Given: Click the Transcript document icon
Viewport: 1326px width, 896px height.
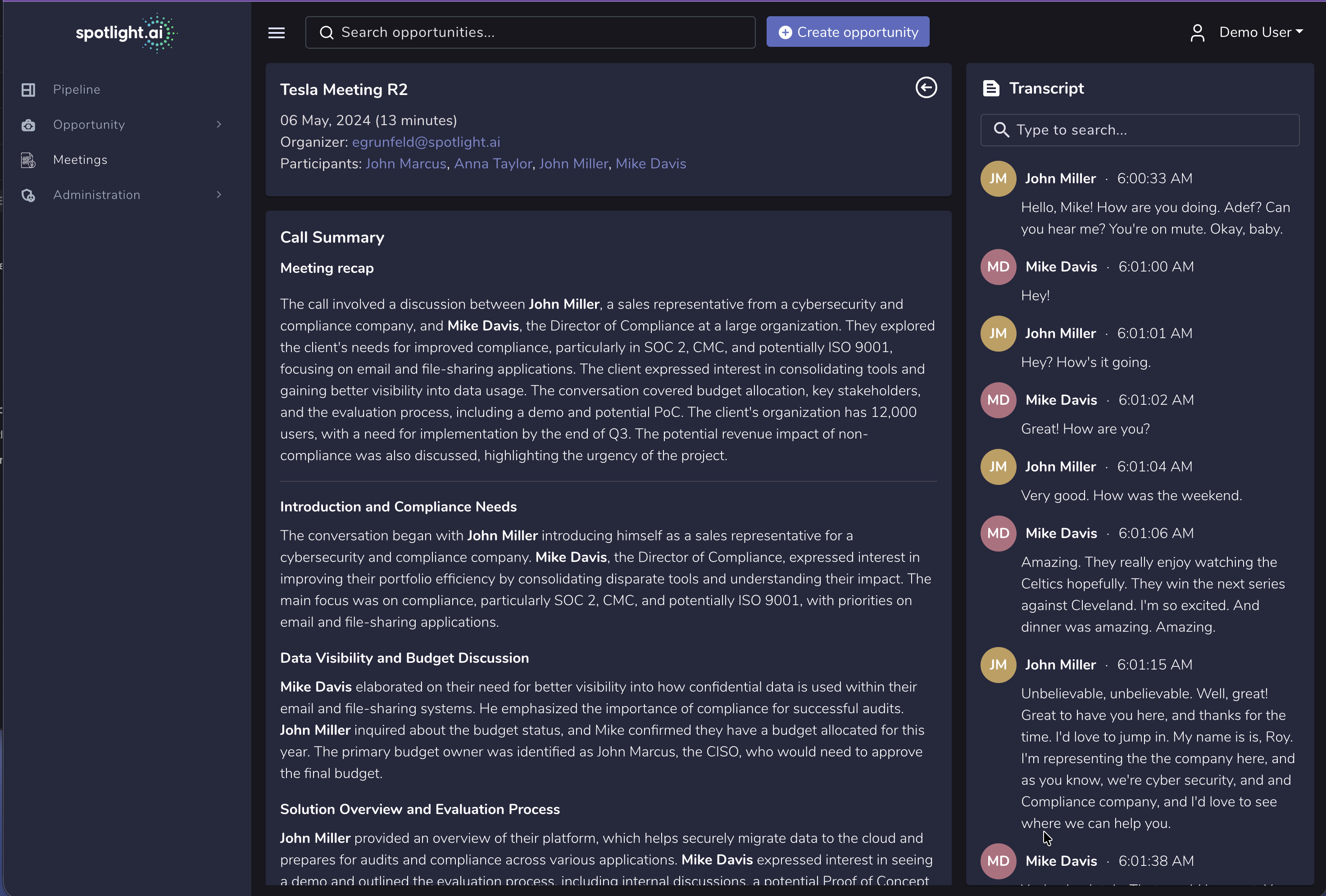Looking at the screenshot, I should [x=990, y=88].
